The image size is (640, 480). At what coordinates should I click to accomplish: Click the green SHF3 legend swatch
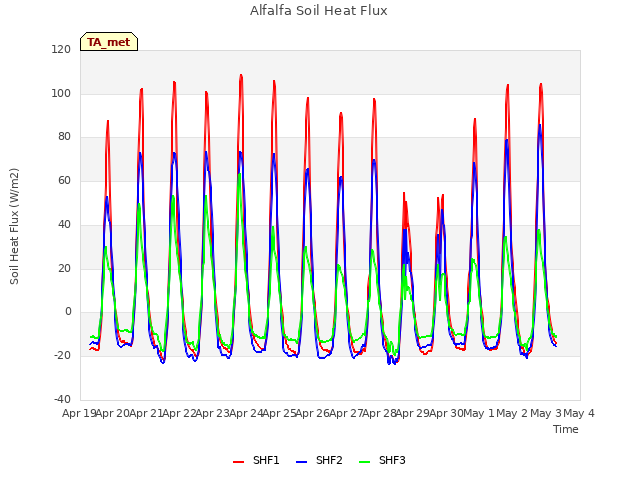(364, 462)
